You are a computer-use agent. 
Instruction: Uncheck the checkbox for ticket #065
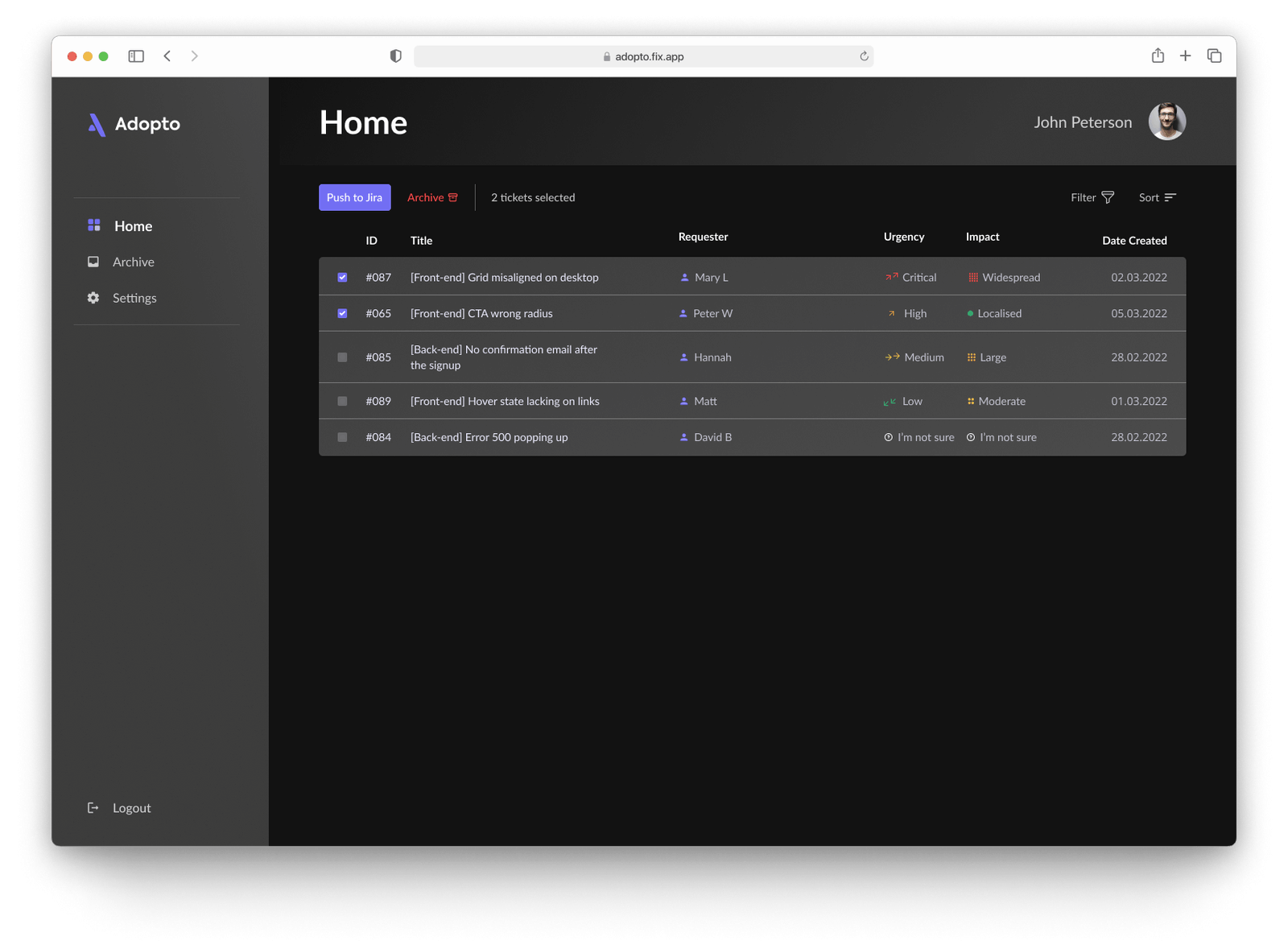342,313
